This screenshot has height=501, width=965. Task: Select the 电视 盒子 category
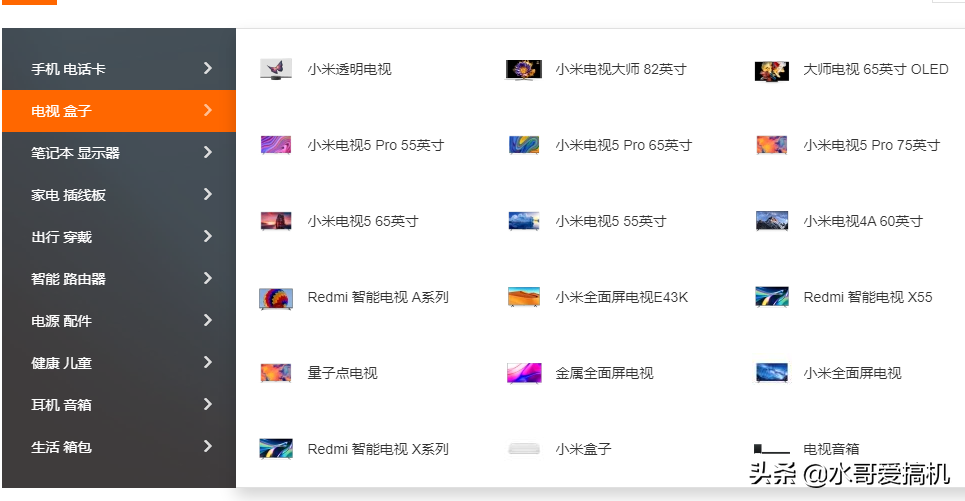coord(119,111)
